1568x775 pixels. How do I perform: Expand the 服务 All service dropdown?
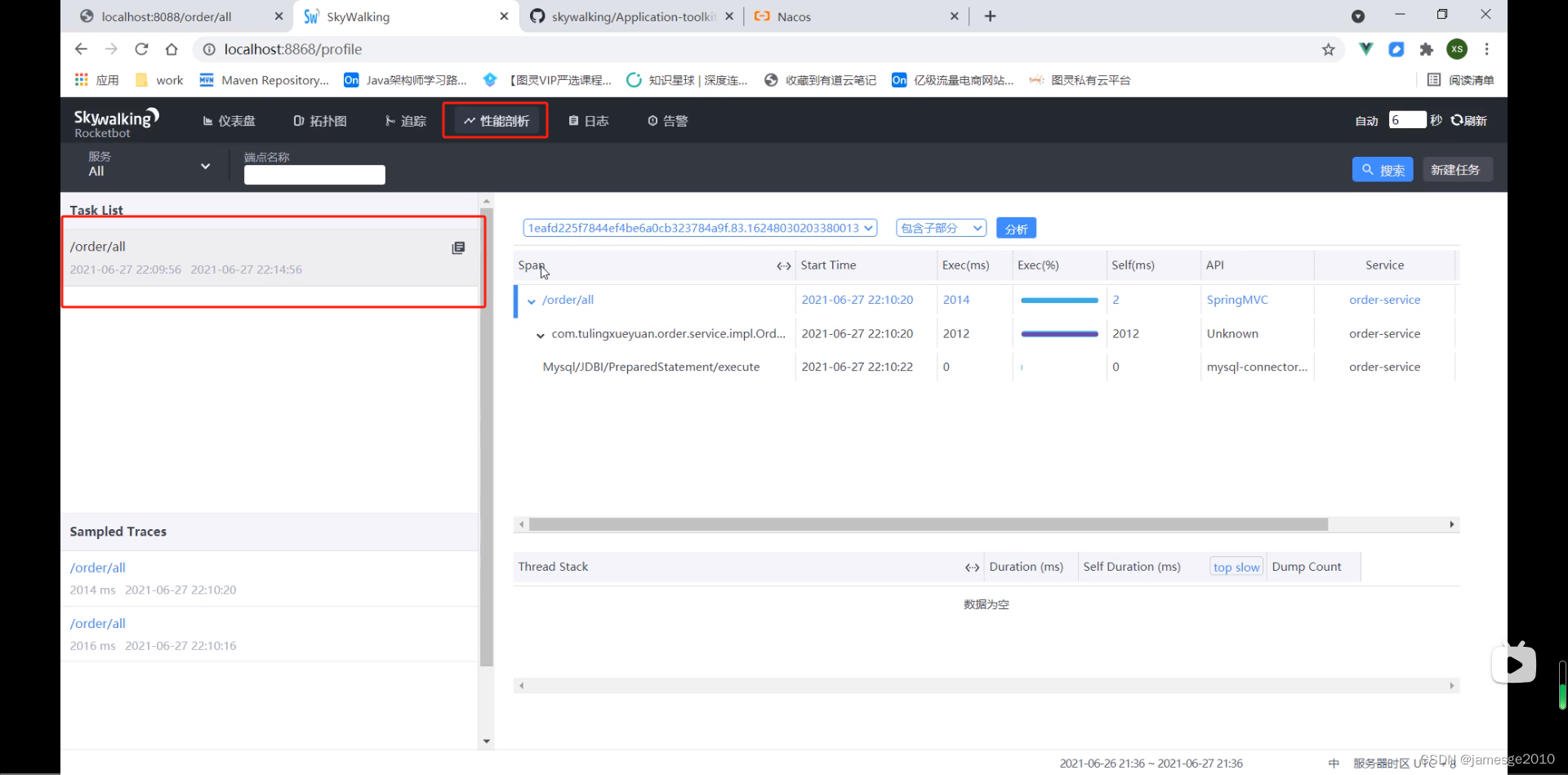[x=149, y=164]
